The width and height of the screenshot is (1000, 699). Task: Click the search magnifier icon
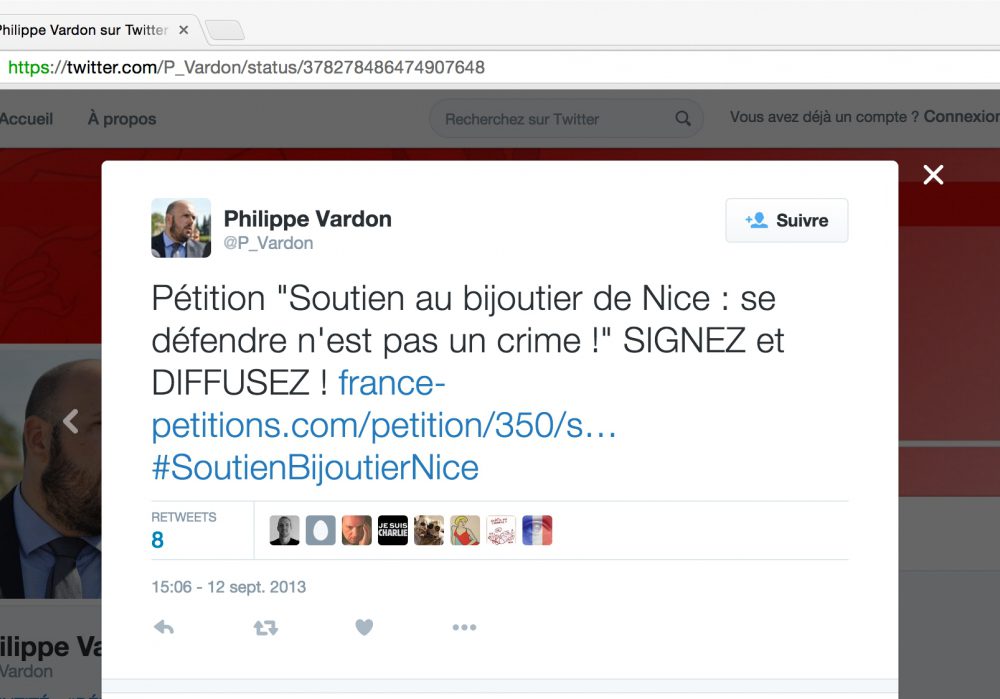point(683,119)
